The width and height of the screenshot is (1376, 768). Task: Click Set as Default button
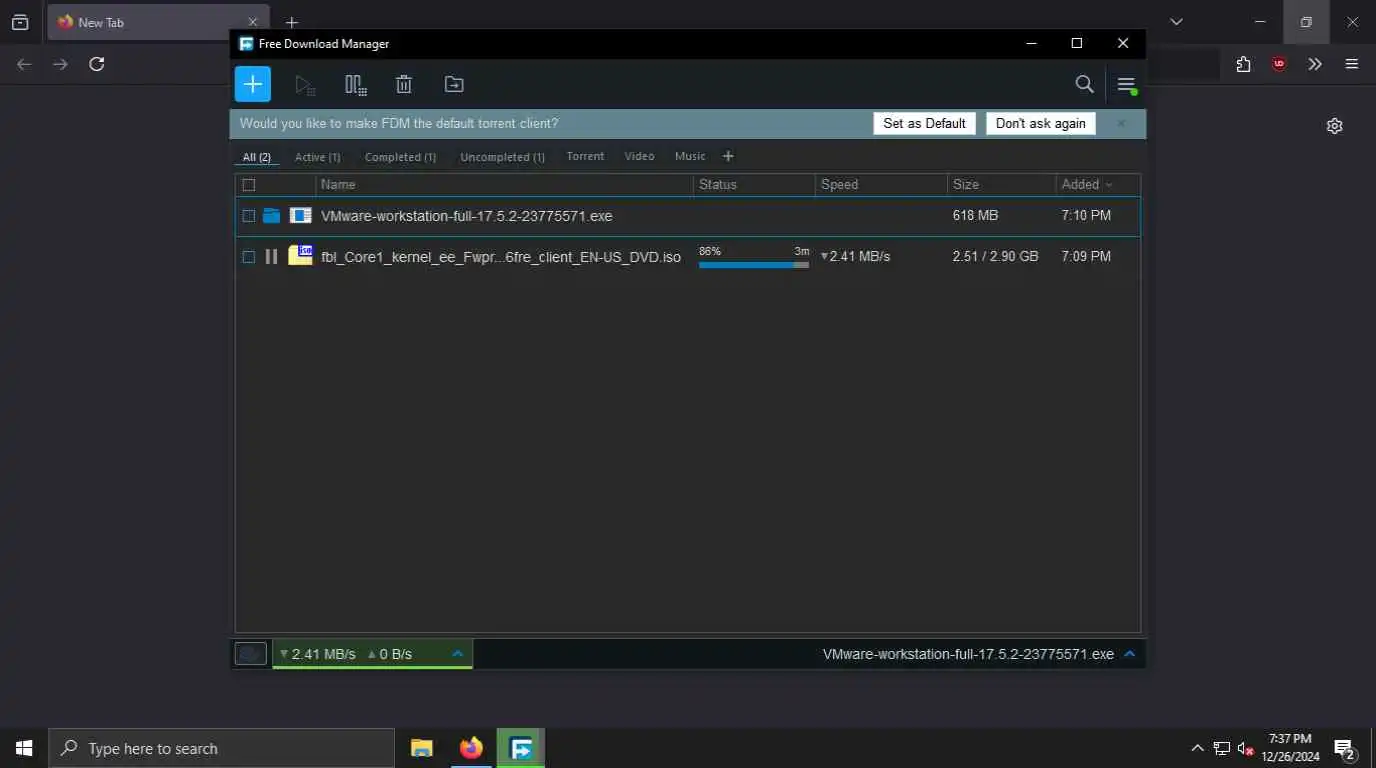[x=924, y=123]
